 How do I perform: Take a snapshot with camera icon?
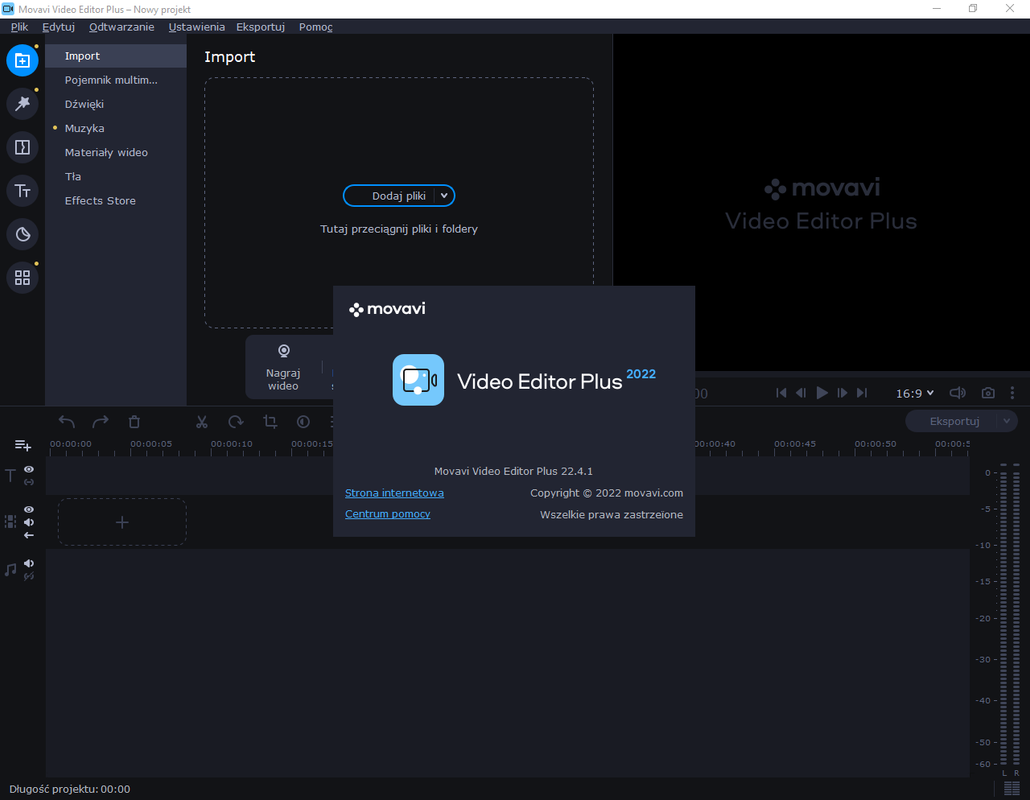pyautogui.click(x=988, y=393)
